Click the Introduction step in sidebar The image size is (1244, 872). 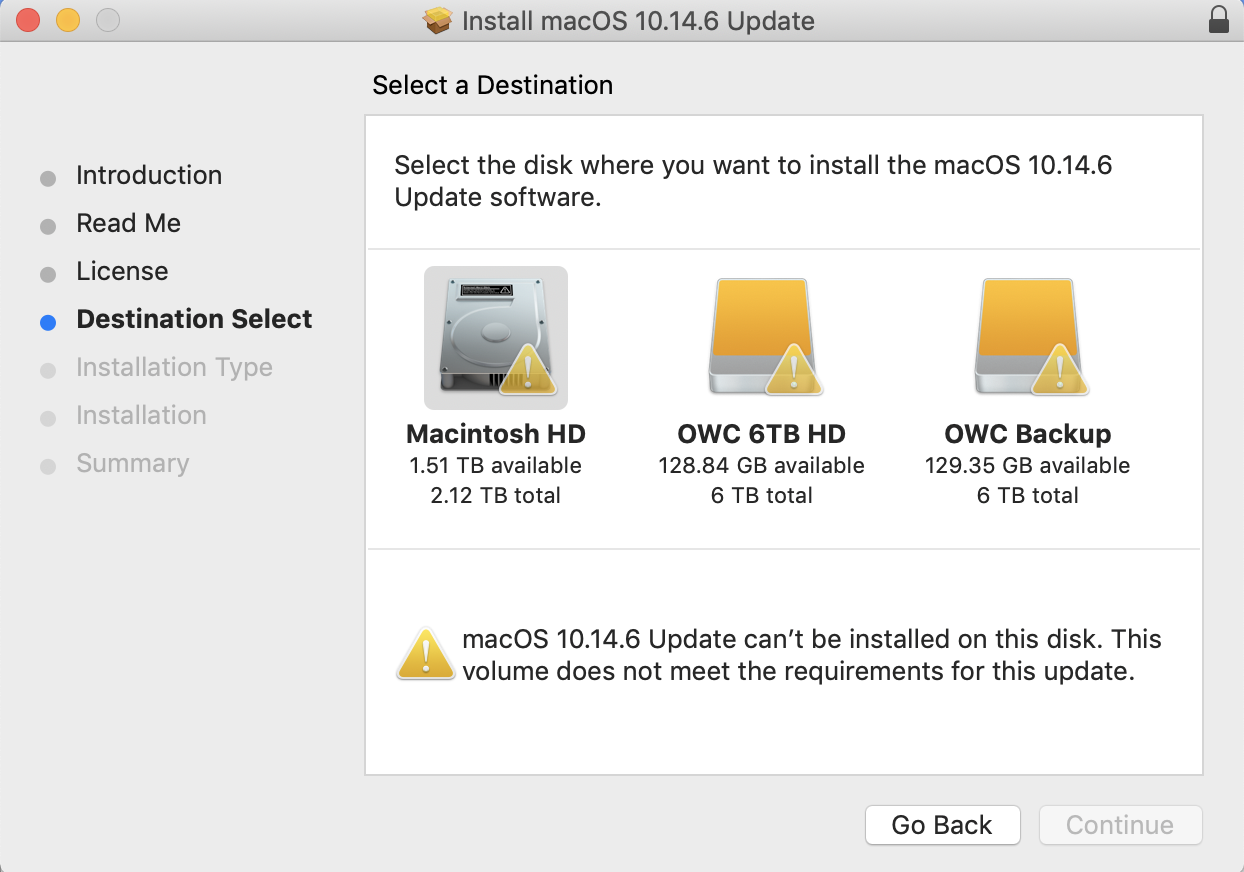tap(149, 175)
